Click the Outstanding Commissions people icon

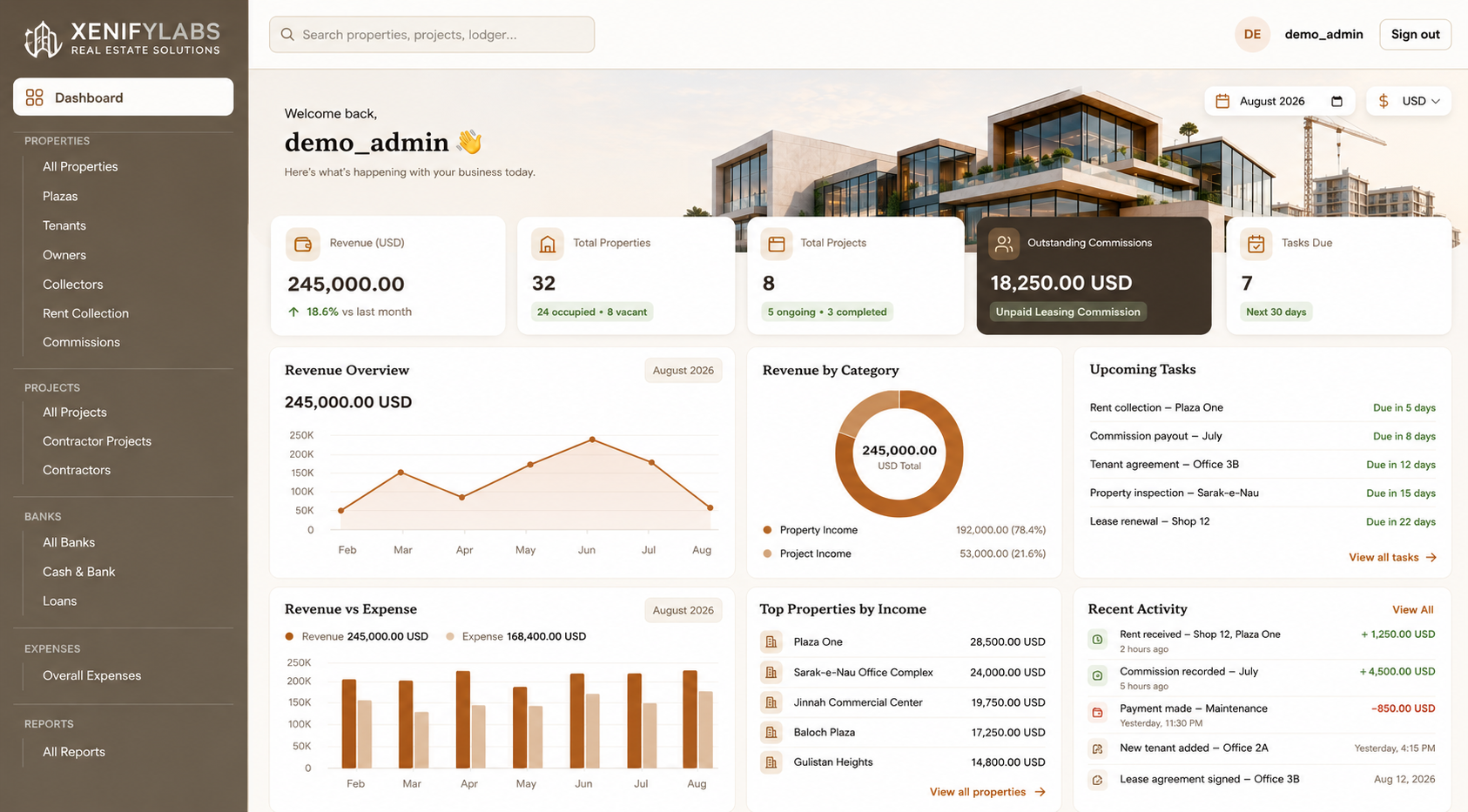click(1004, 245)
